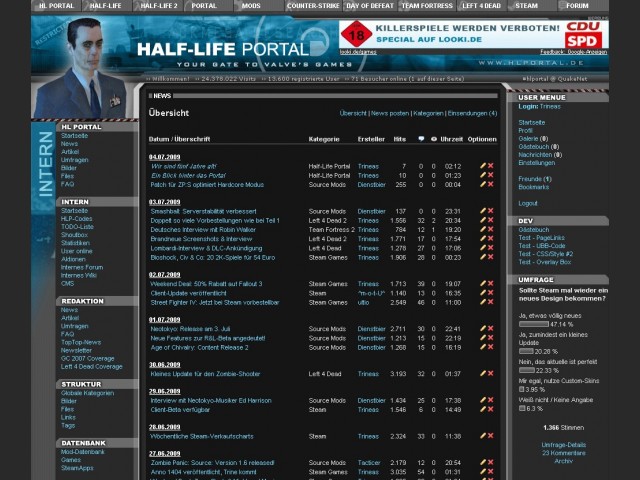
Task: Open 'Anno 1404 veröffentlicht' news title
Action: 204,472
